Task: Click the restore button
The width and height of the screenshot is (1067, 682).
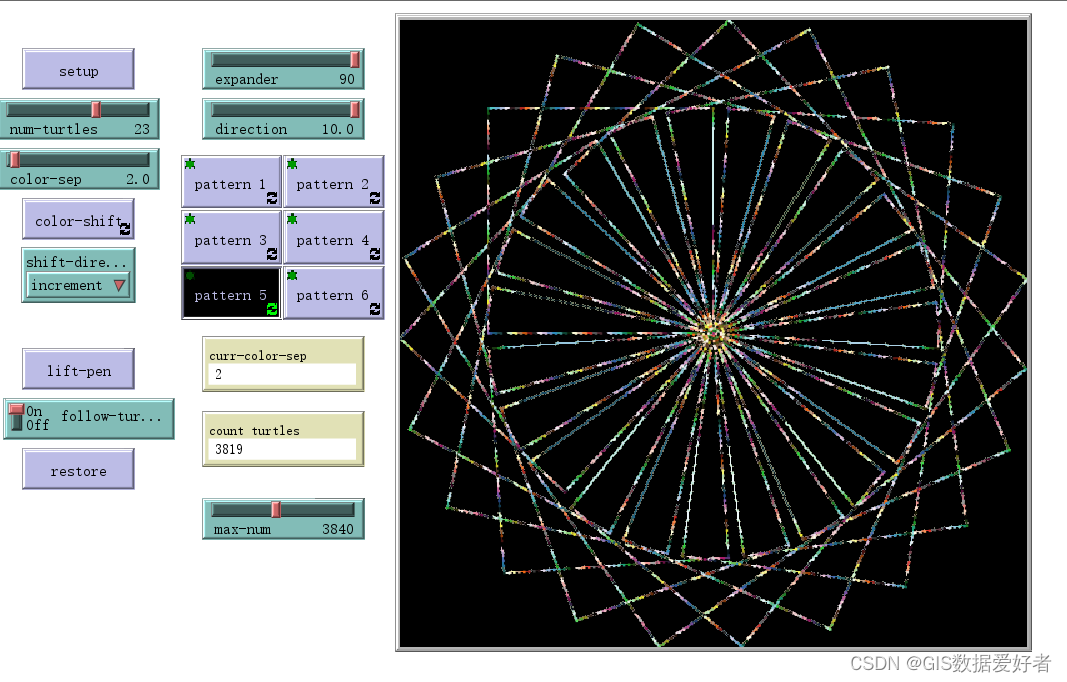Action: (x=78, y=469)
